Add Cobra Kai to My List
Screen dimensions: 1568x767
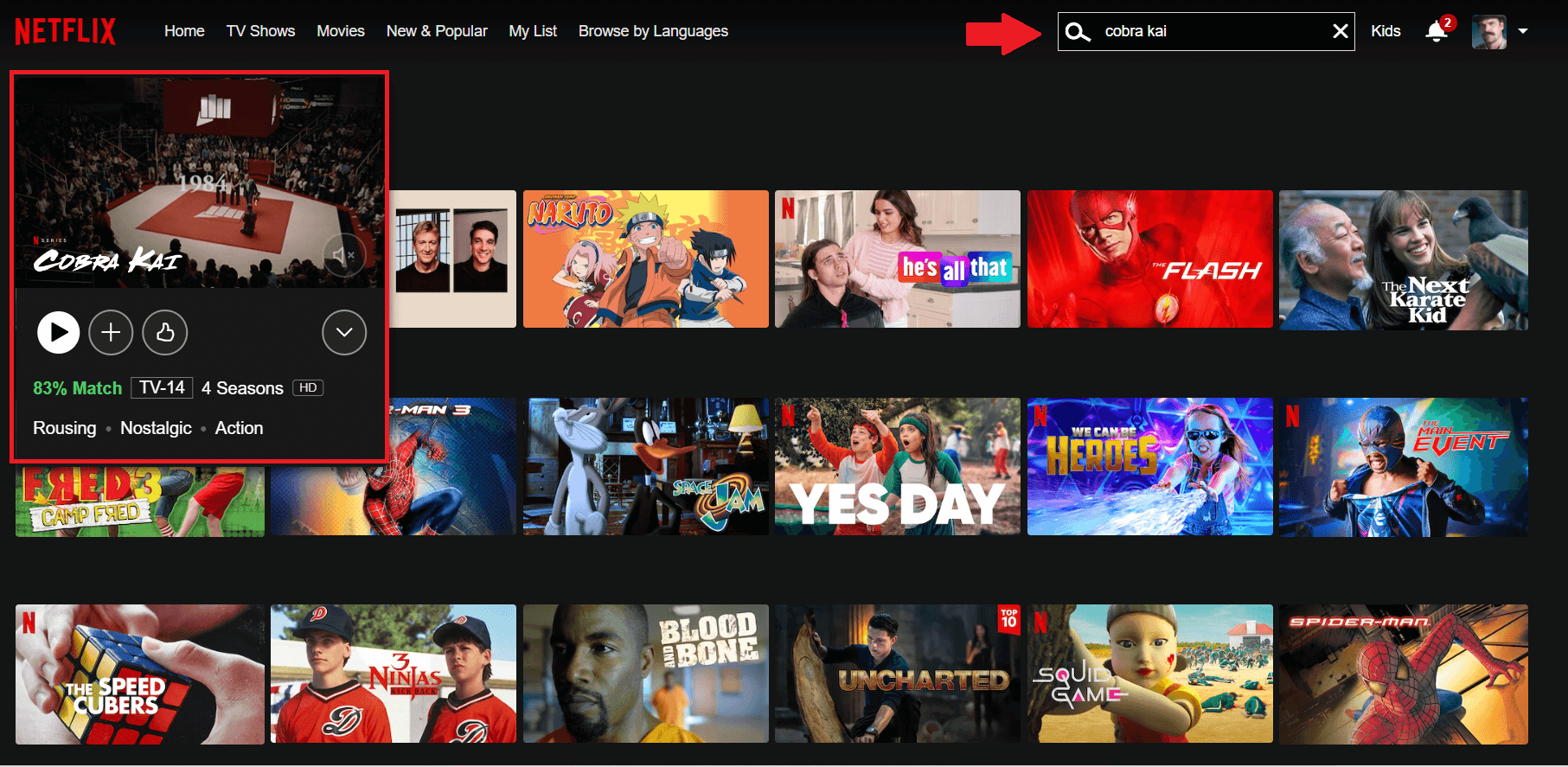coord(111,332)
